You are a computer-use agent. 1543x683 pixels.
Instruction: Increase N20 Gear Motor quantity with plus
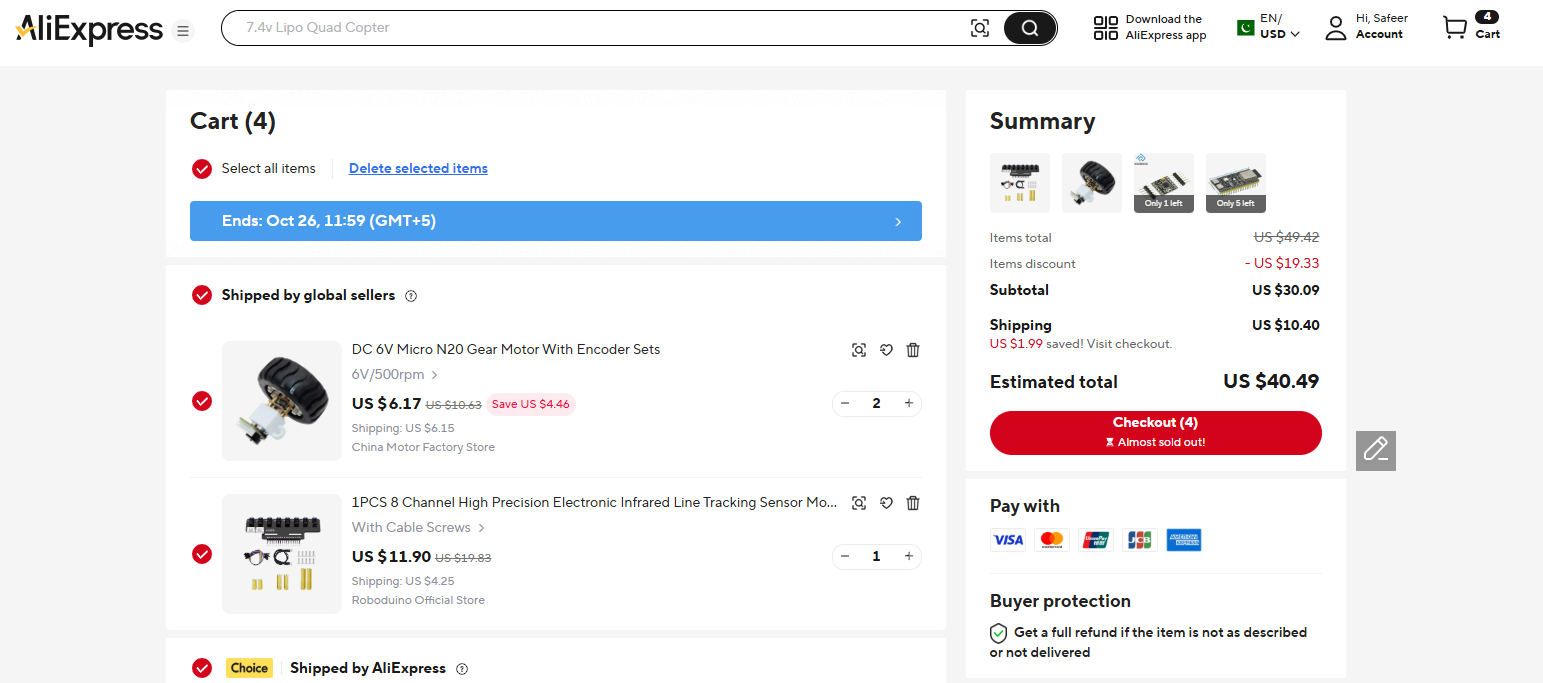(x=908, y=403)
